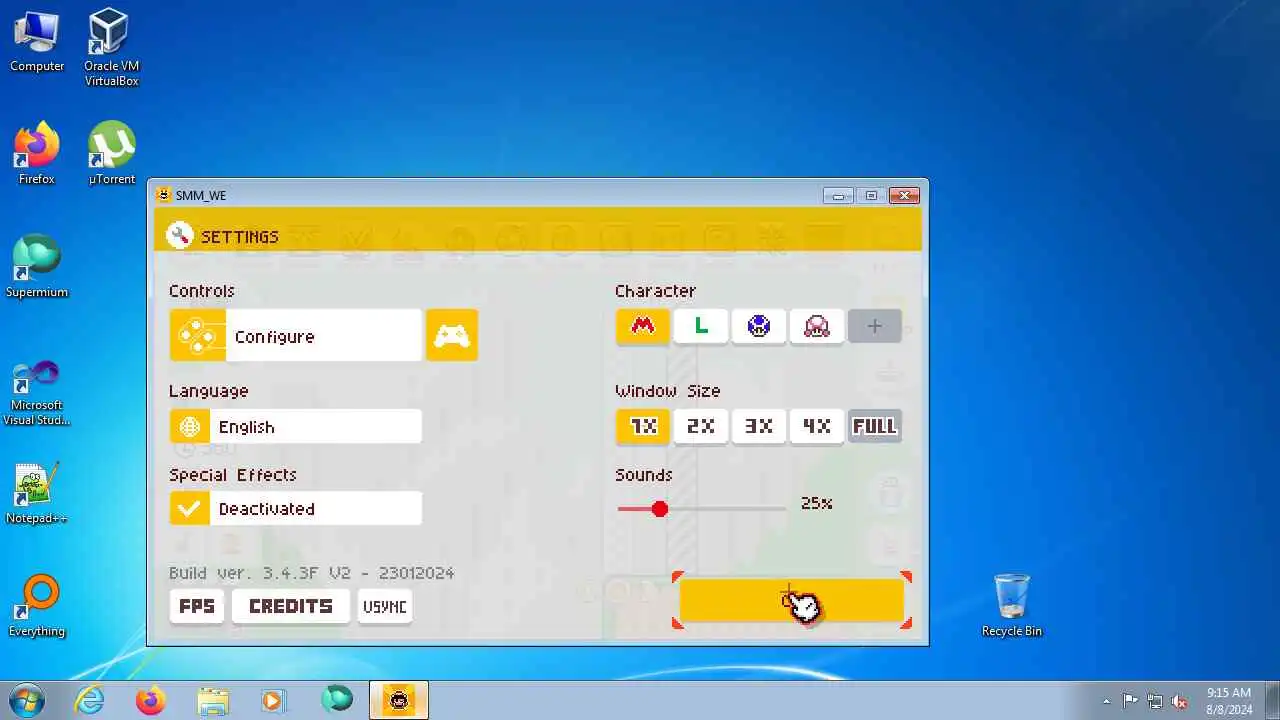Viewport: 1280px width, 720px height.
Task: Click the Build ver. 3.4.3F text
Action: tap(311, 573)
